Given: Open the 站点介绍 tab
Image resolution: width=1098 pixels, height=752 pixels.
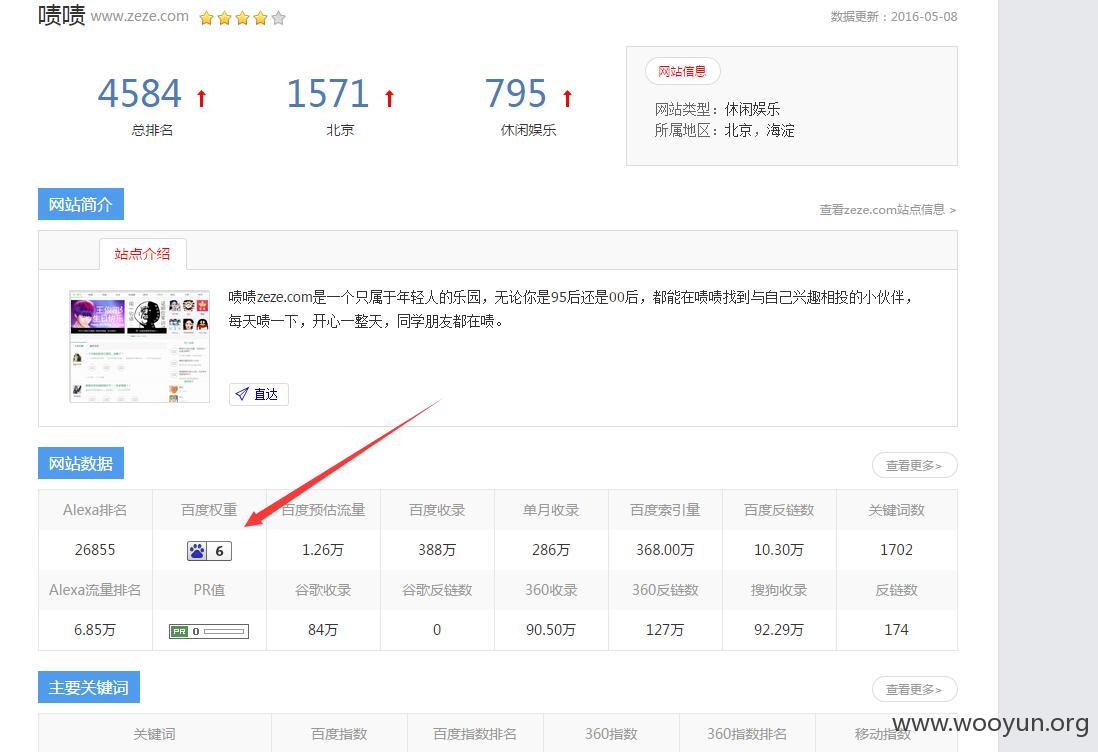Looking at the screenshot, I should 142,253.
